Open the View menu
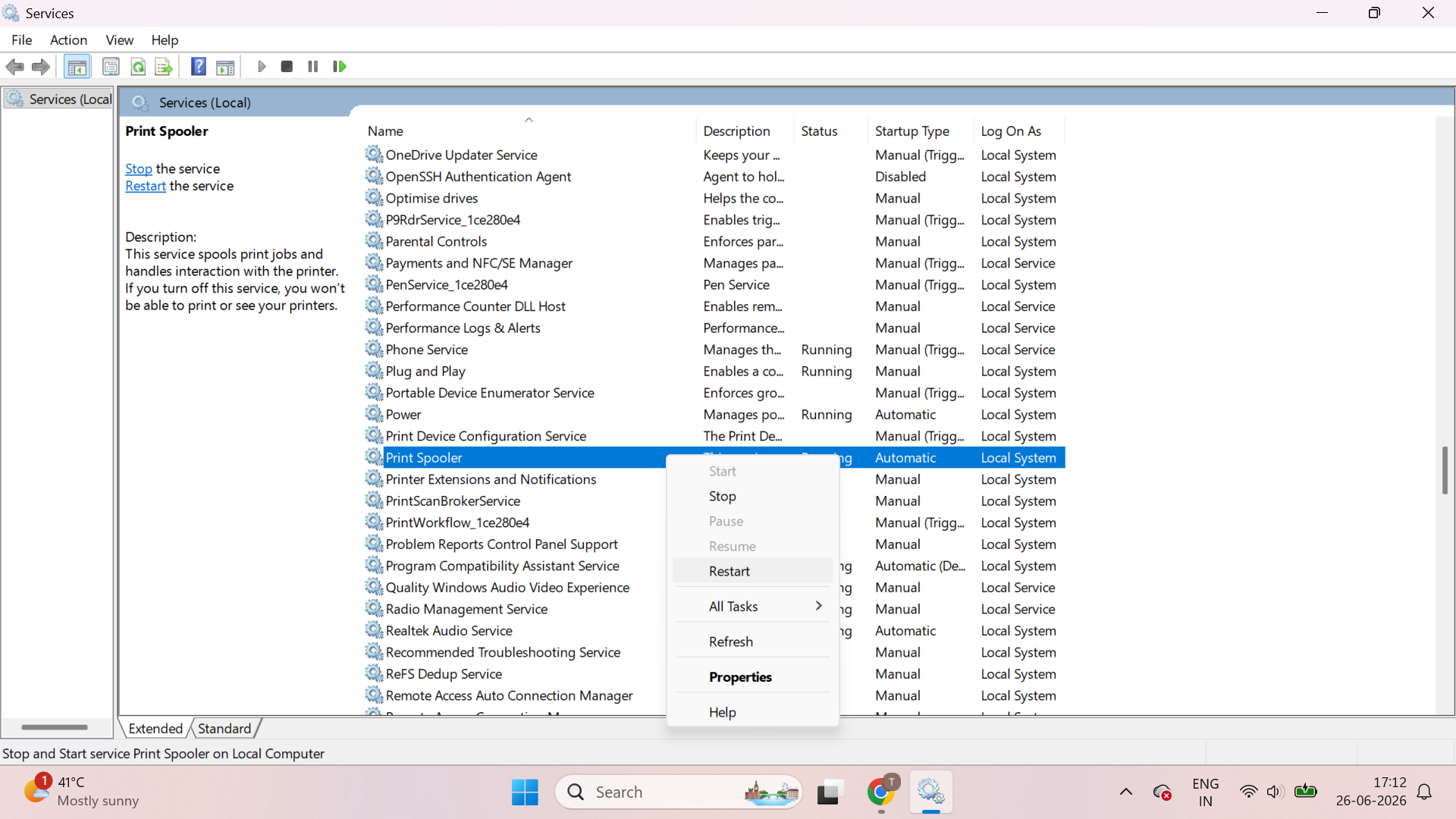 click(120, 40)
